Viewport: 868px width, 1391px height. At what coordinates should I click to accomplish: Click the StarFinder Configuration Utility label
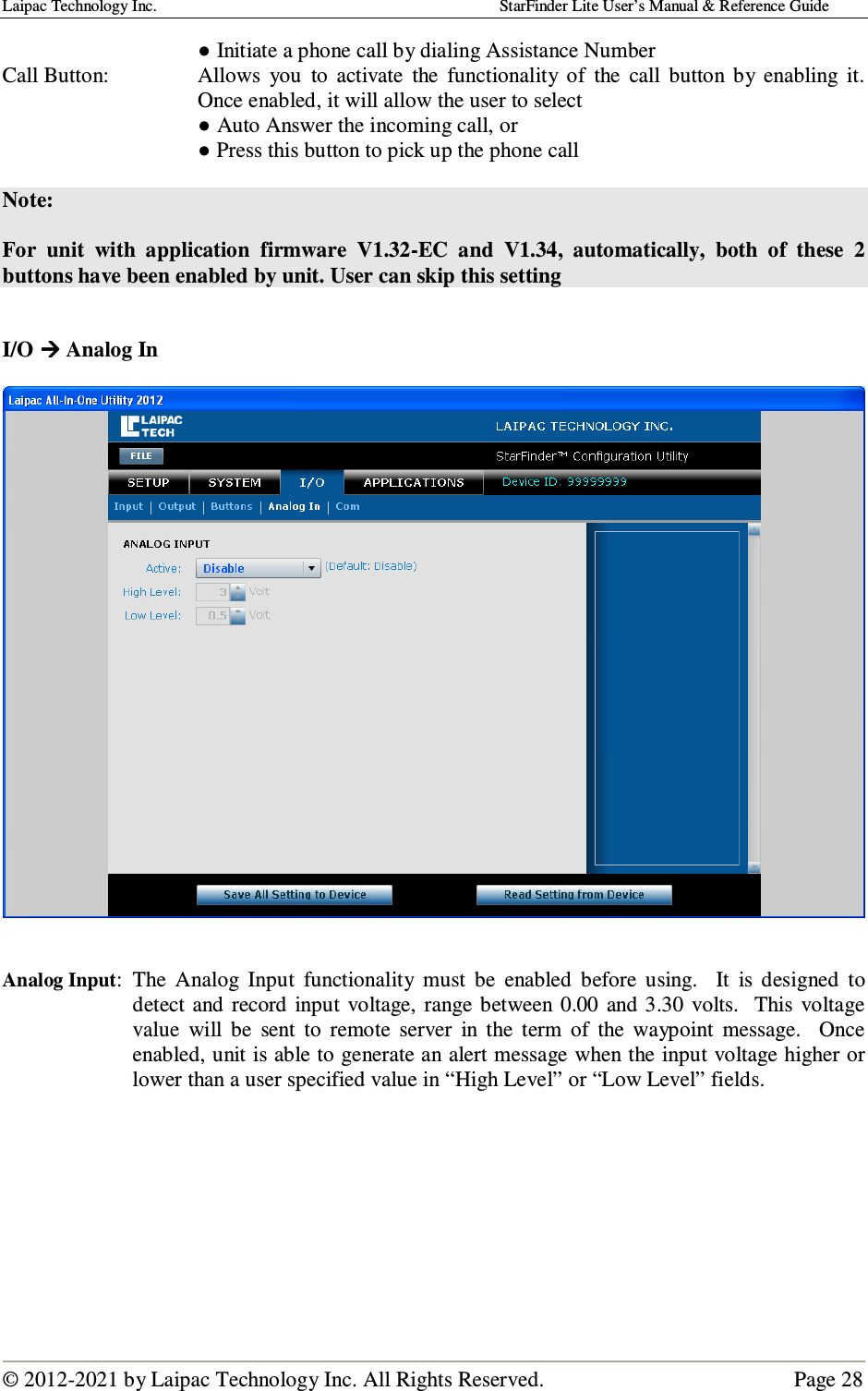(592, 456)
